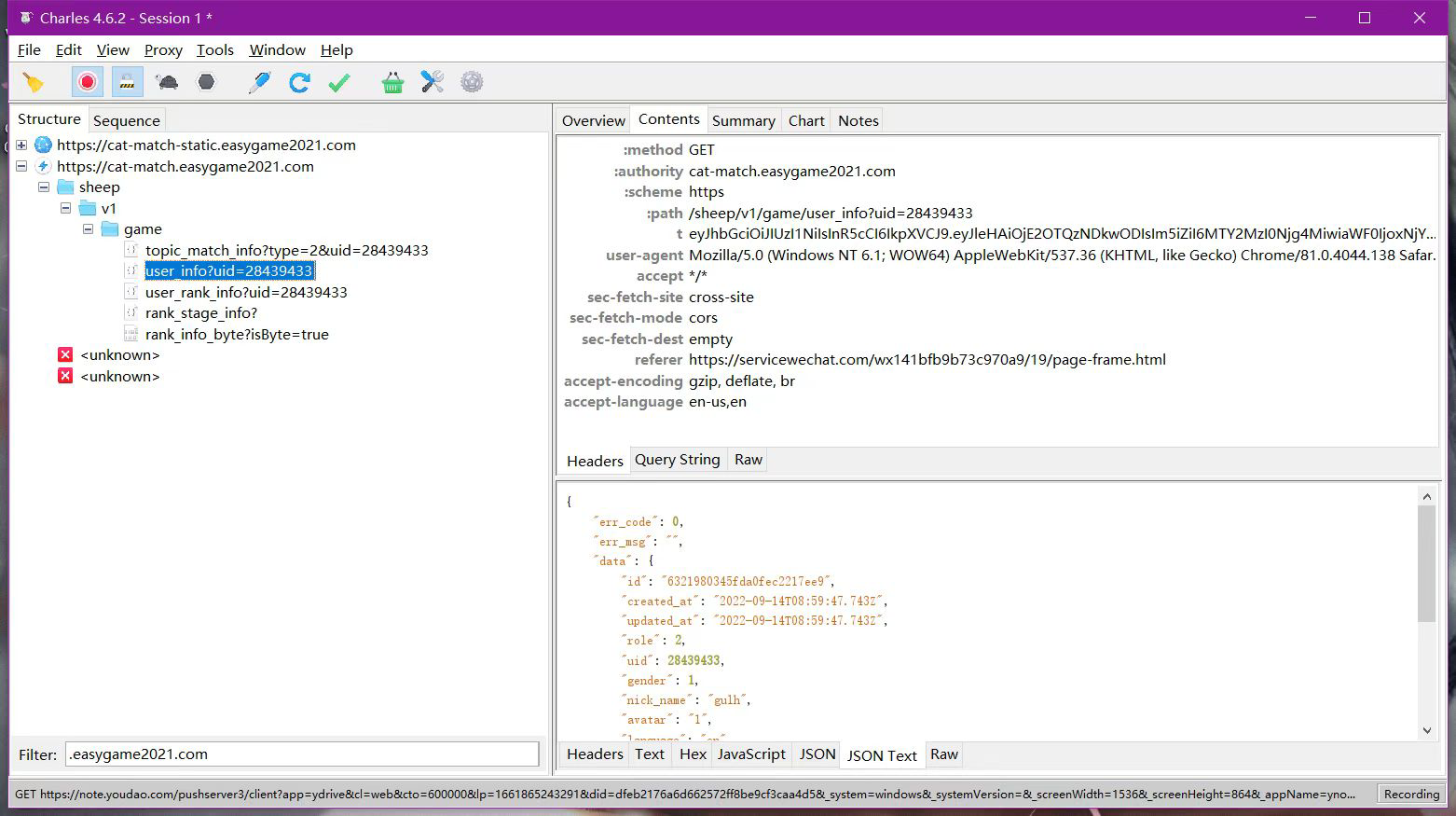Clear session with the broom icon

point(34,83)
